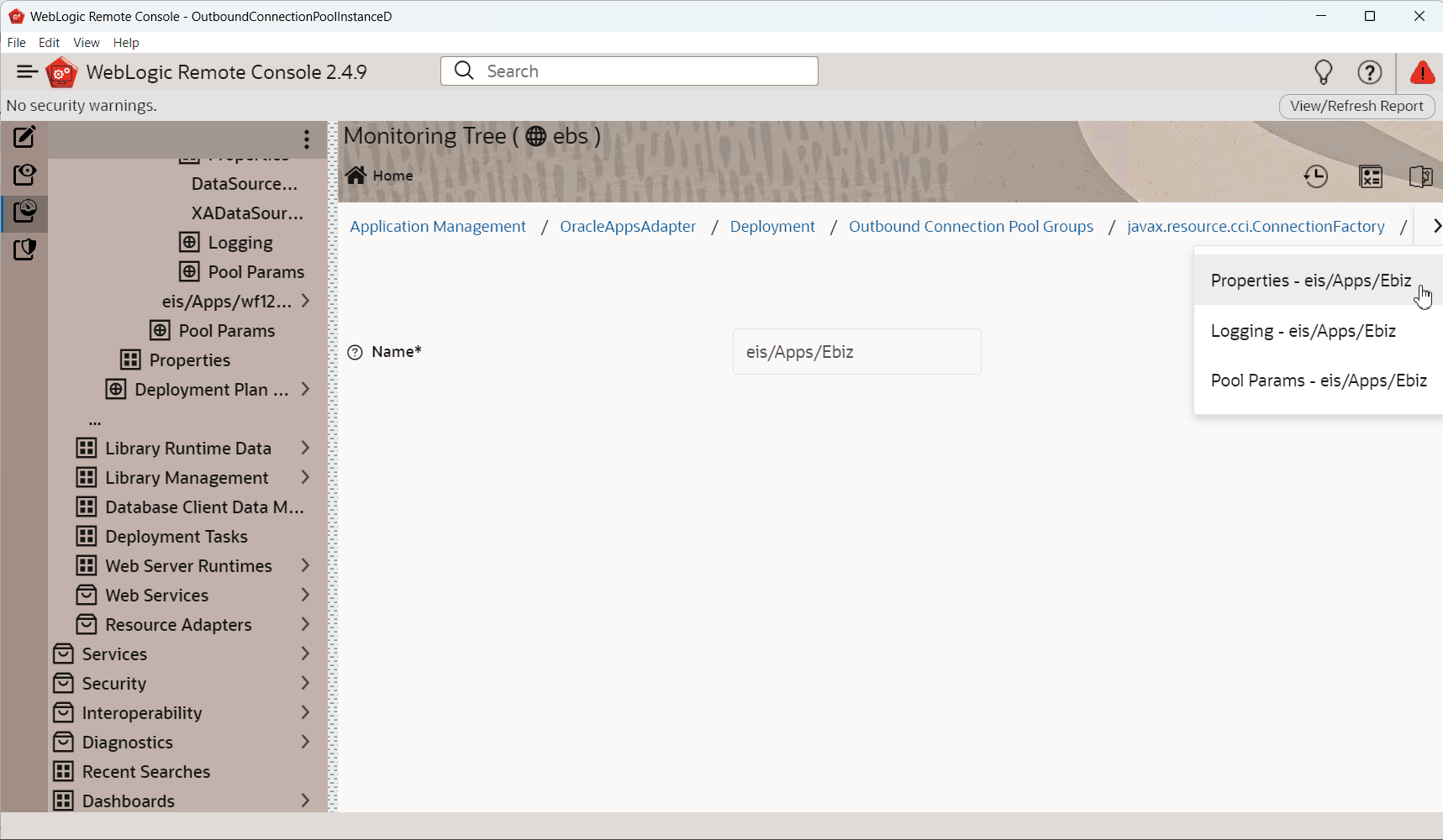1443x840 pixels.
Task: Expand Library Management chevron
Action: tap(306, 477)
